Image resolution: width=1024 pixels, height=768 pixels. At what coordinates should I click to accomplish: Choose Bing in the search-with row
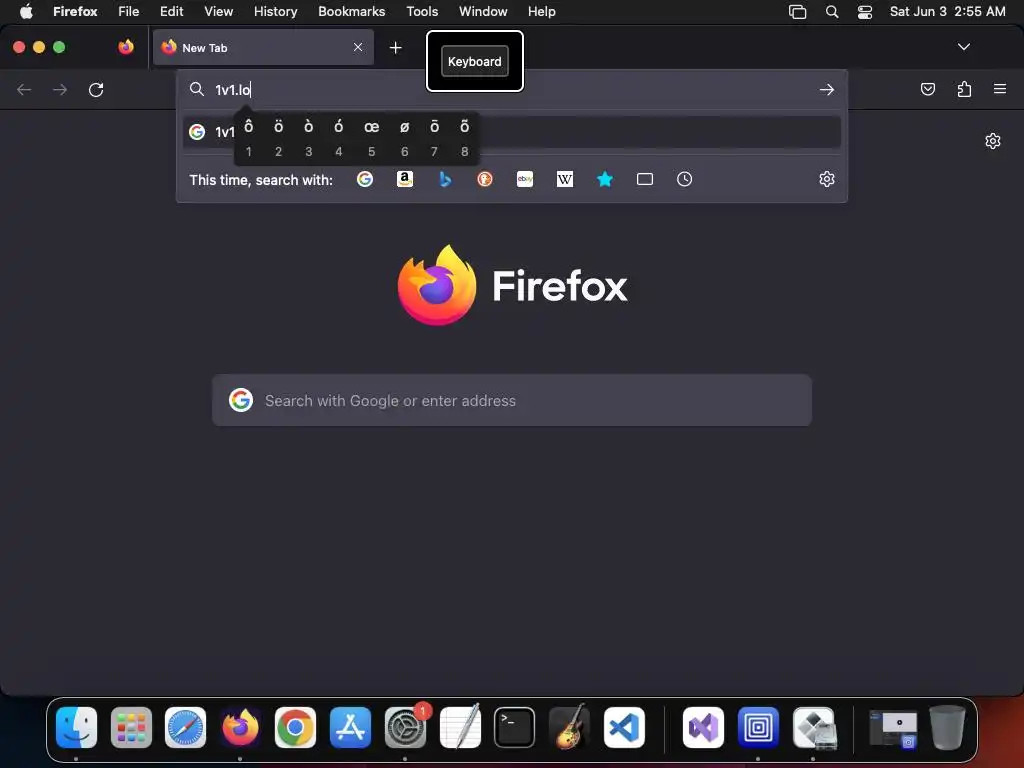coord(445,179)
